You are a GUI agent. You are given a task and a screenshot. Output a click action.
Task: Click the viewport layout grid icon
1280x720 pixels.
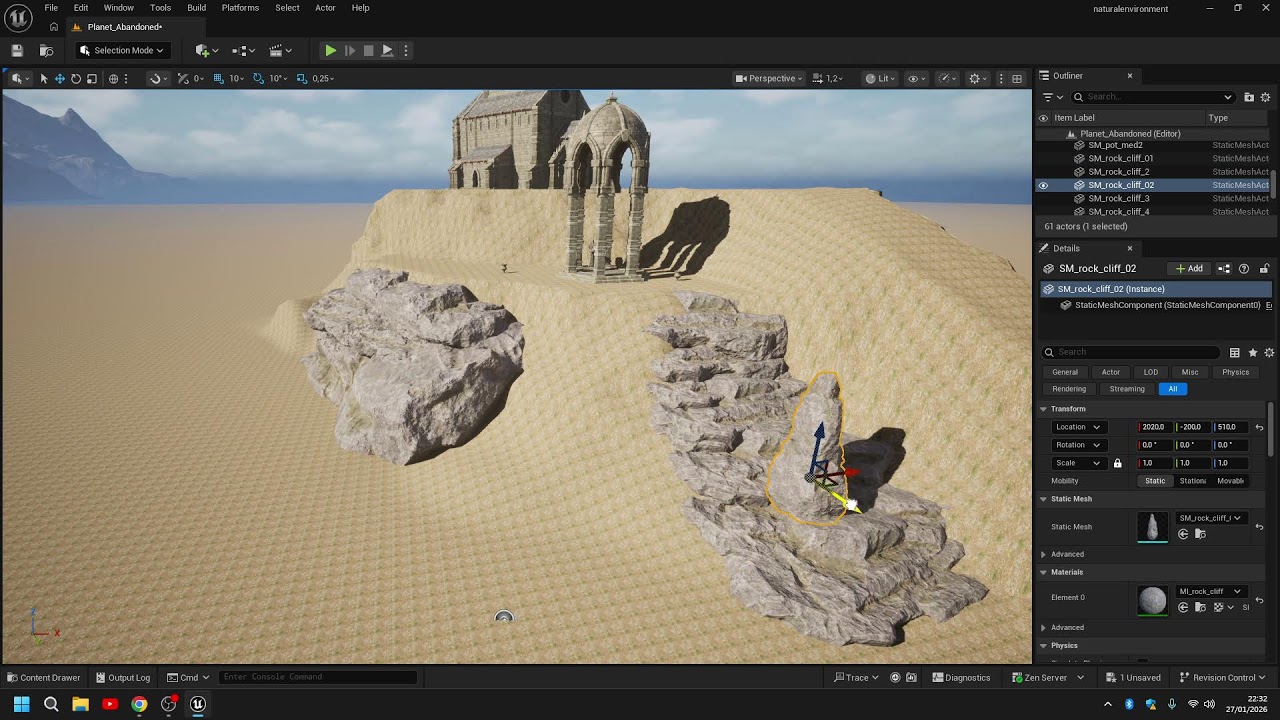(x=1017, y=78)
